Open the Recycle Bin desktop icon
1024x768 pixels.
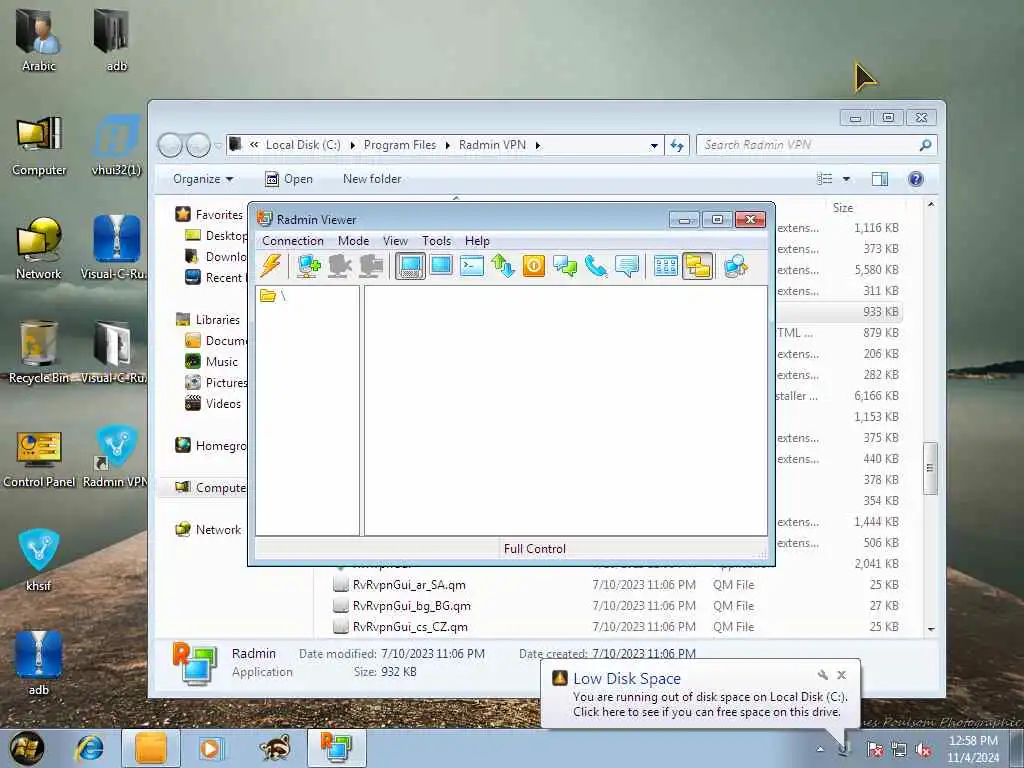pos(39,351)
